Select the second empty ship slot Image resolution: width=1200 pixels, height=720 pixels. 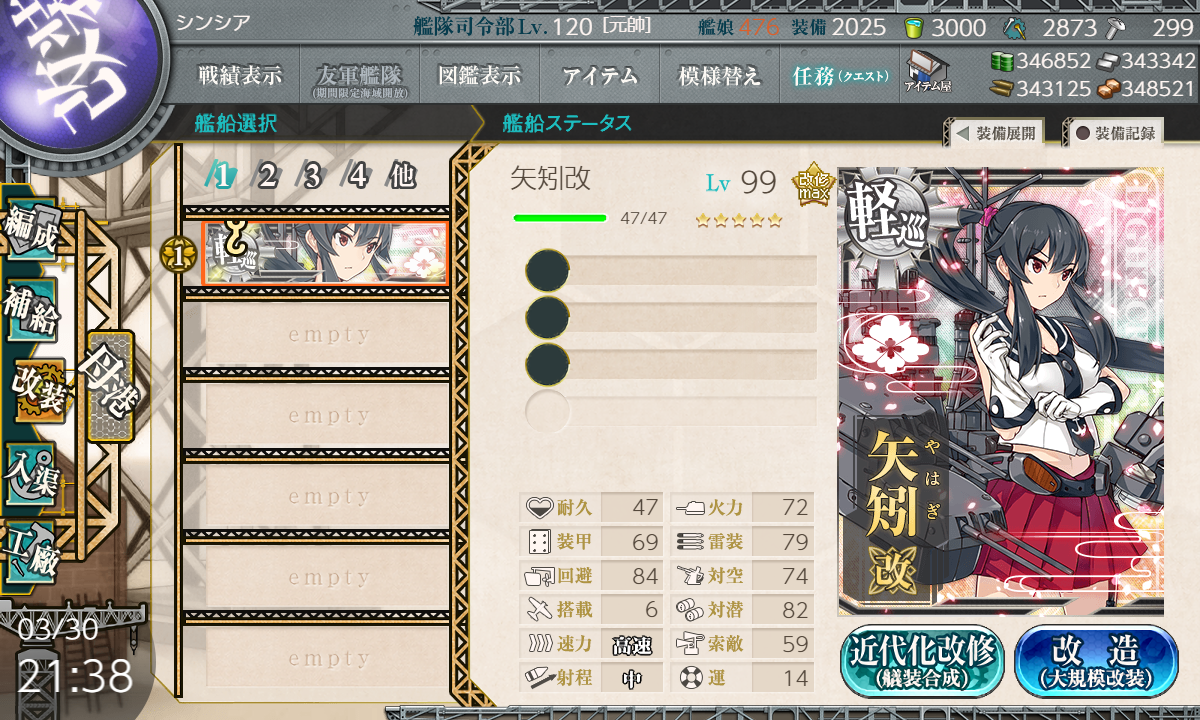tap(316, 416)
